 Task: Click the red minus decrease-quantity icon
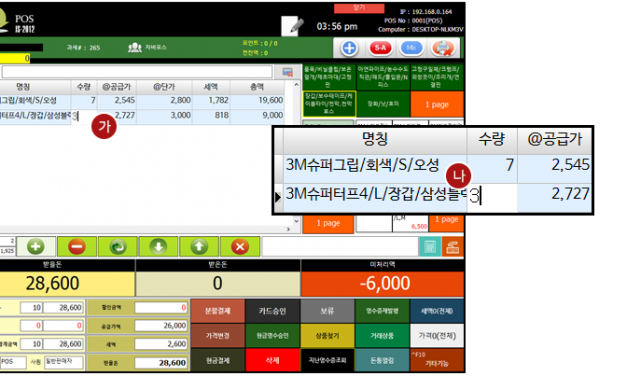tap(77, 246)
